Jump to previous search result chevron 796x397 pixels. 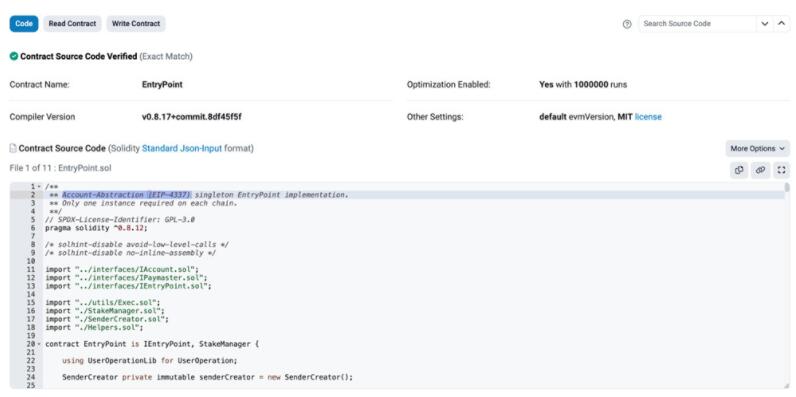[782, 23]
